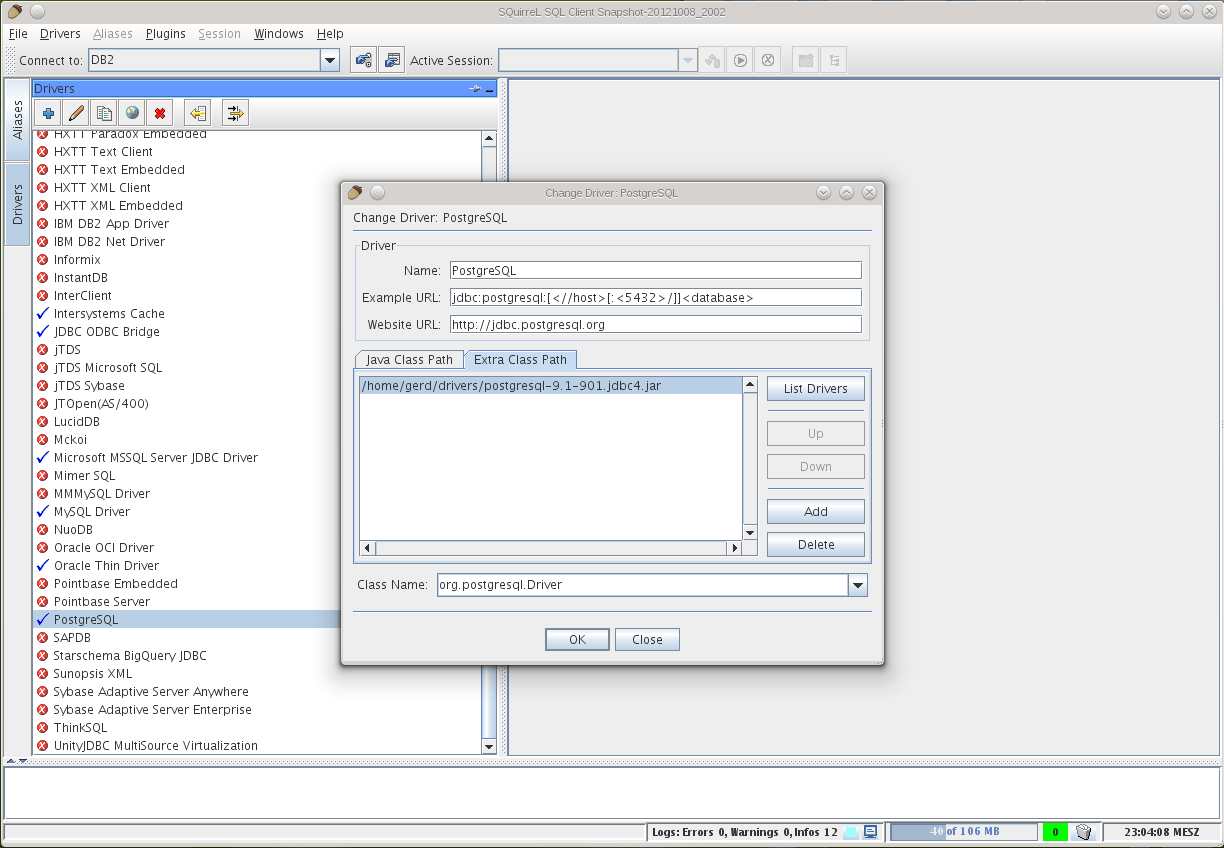
Task: Open the Connect to database dropdown
Action: coord(329,59)
